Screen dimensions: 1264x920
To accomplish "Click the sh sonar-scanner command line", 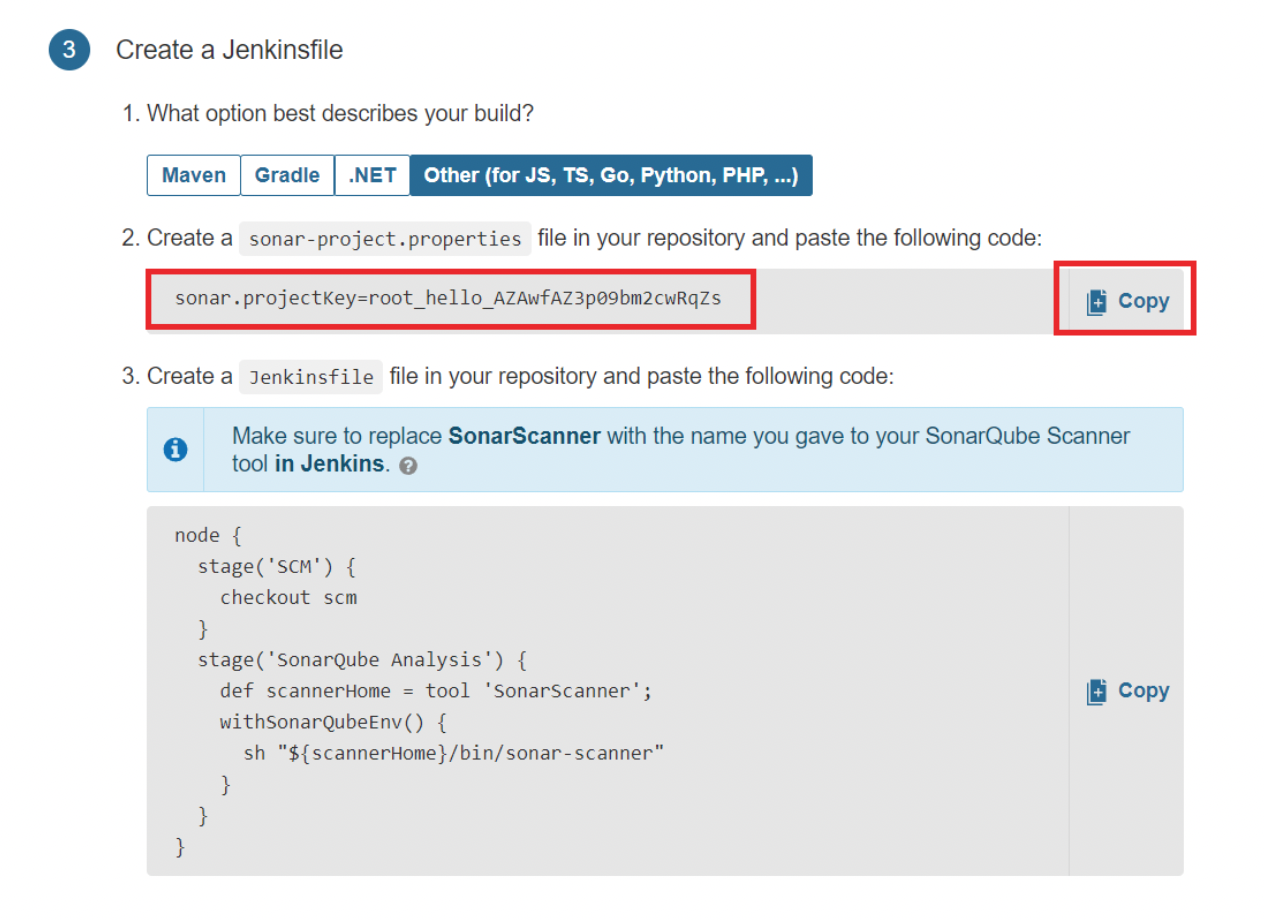I will [x=454, y=753].
